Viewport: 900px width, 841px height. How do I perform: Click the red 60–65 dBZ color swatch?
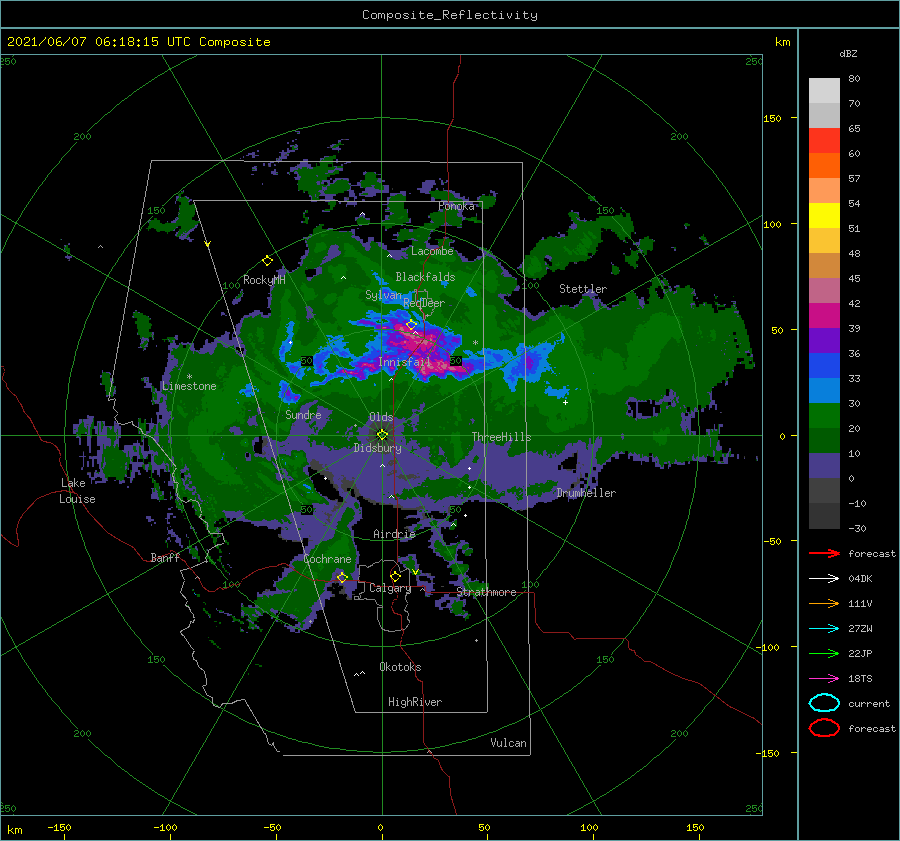coord(824,141)
